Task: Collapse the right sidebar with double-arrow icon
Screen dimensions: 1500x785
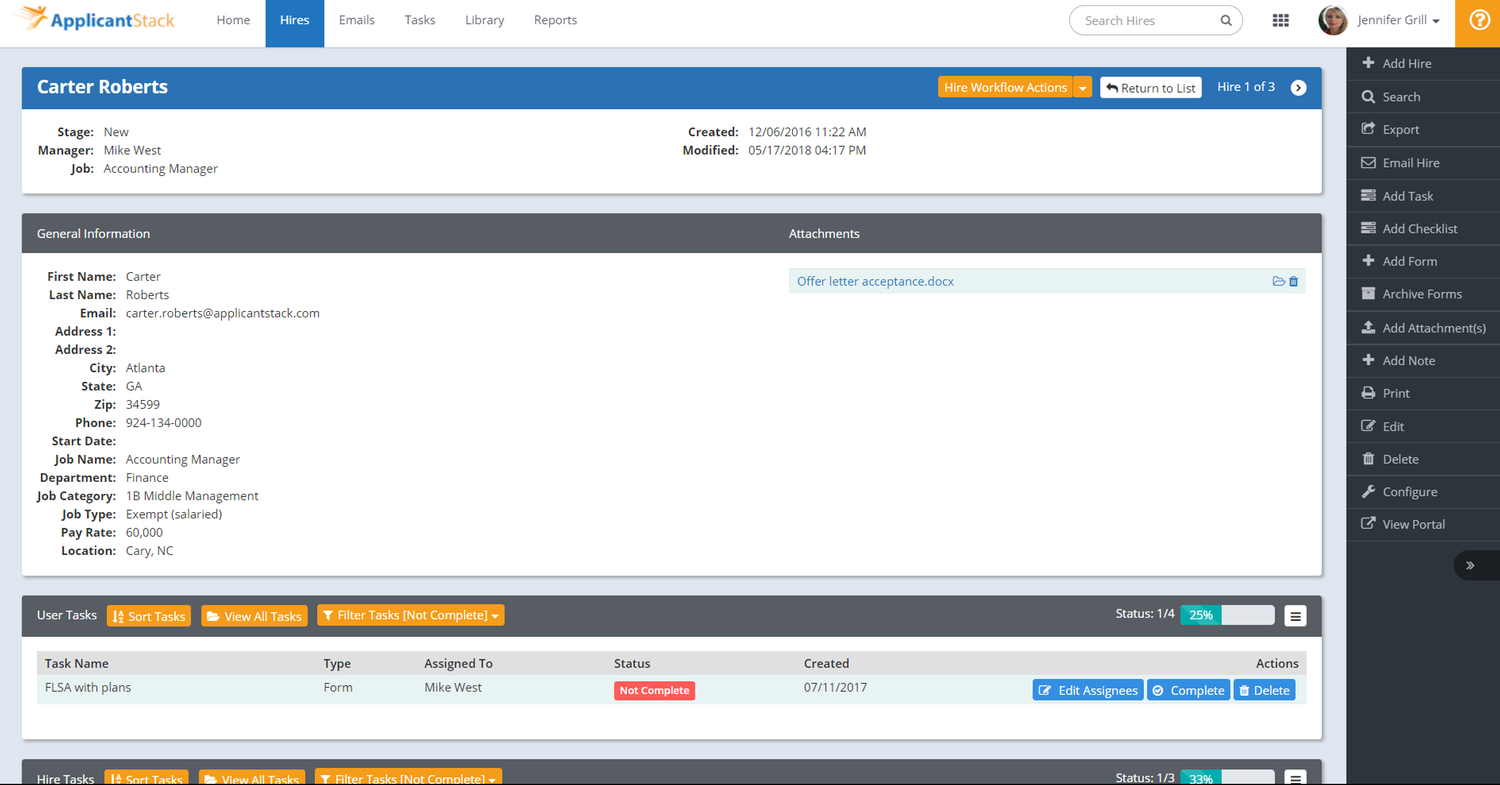Action: 1470,565
